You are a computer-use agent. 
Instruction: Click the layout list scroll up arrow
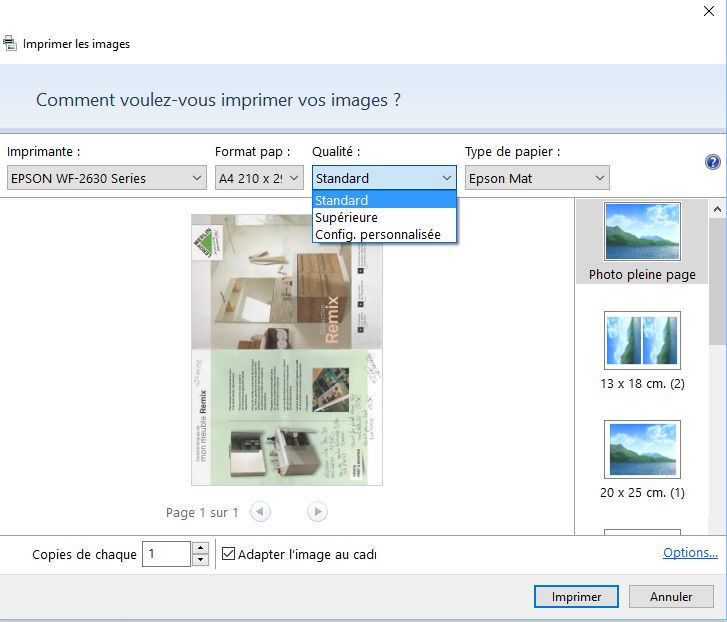tap(717, 209)
